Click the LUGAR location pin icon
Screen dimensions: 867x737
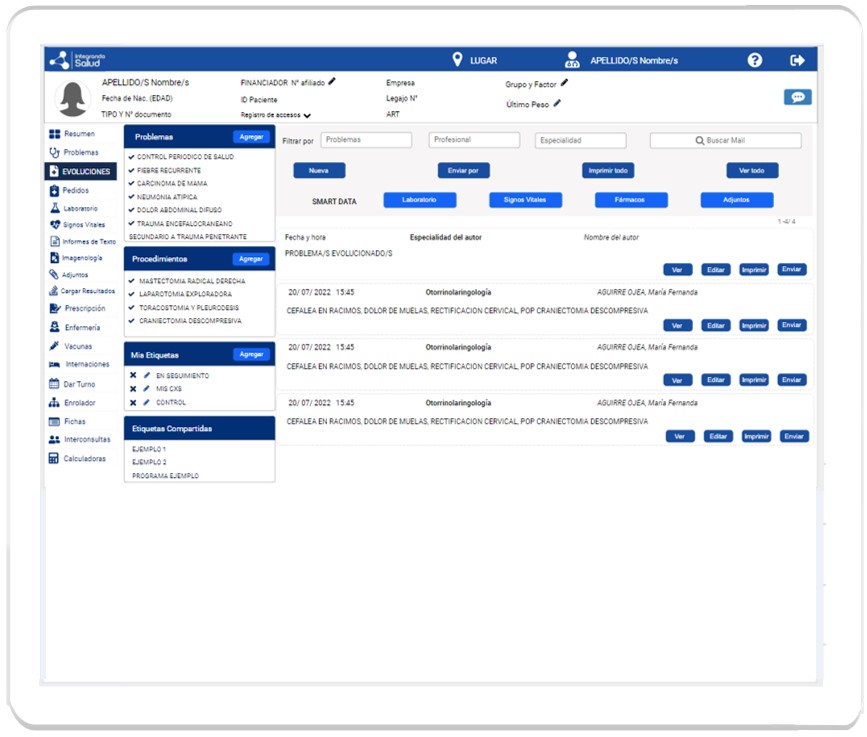[x=458, y=60]
